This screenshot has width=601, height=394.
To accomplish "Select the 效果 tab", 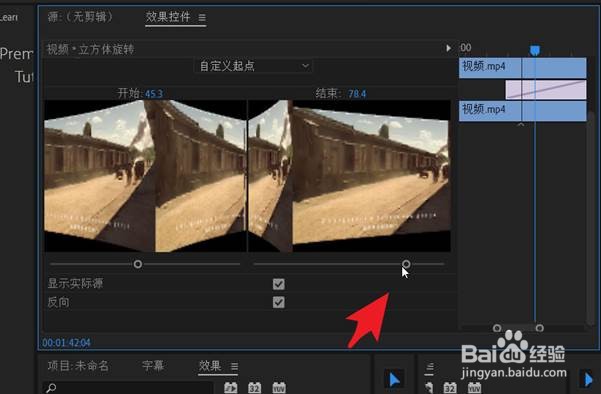I will coord(210,366).
